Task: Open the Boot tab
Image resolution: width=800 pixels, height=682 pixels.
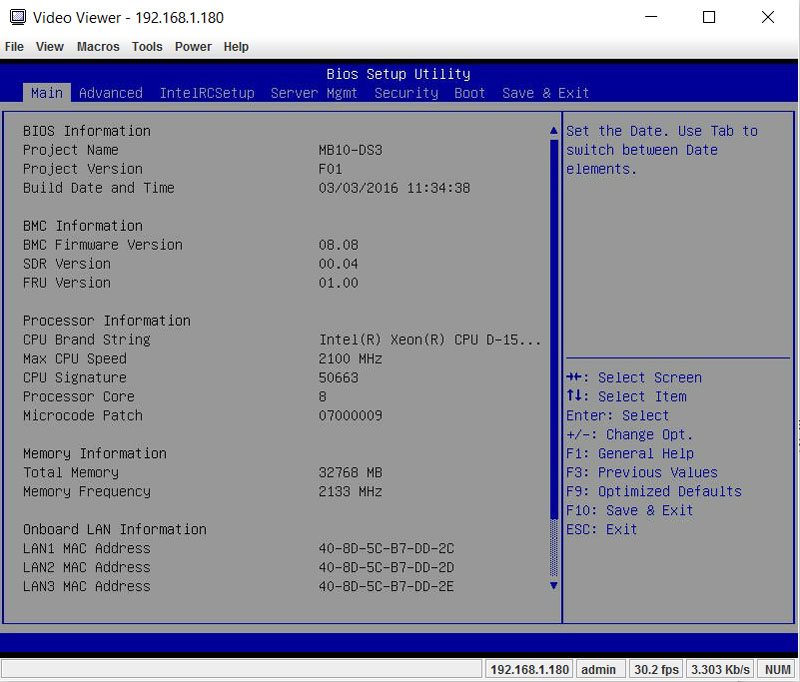Action: click(x=470, y=93)
